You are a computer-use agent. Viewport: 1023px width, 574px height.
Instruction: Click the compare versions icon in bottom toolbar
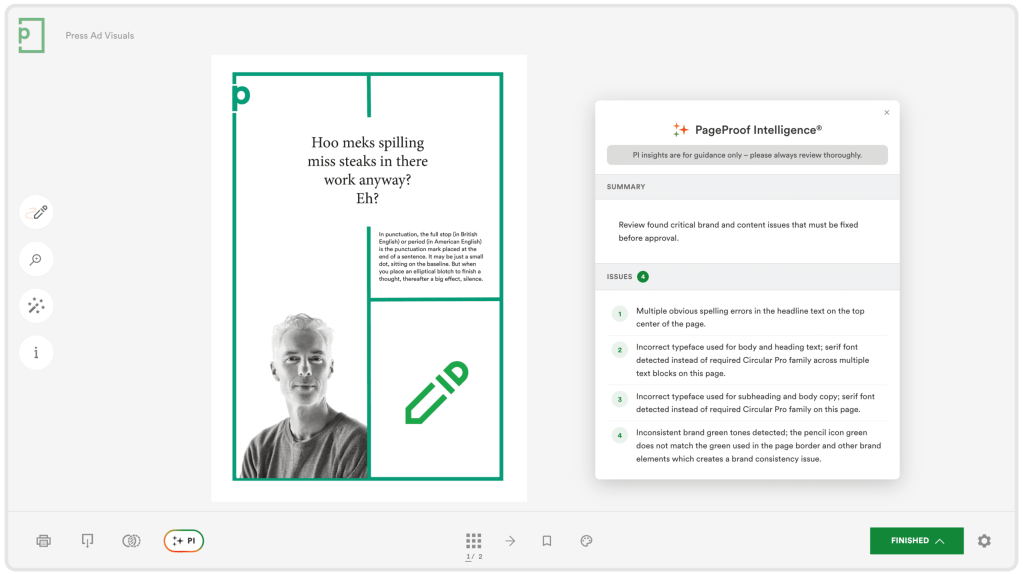tap(131, 541)
